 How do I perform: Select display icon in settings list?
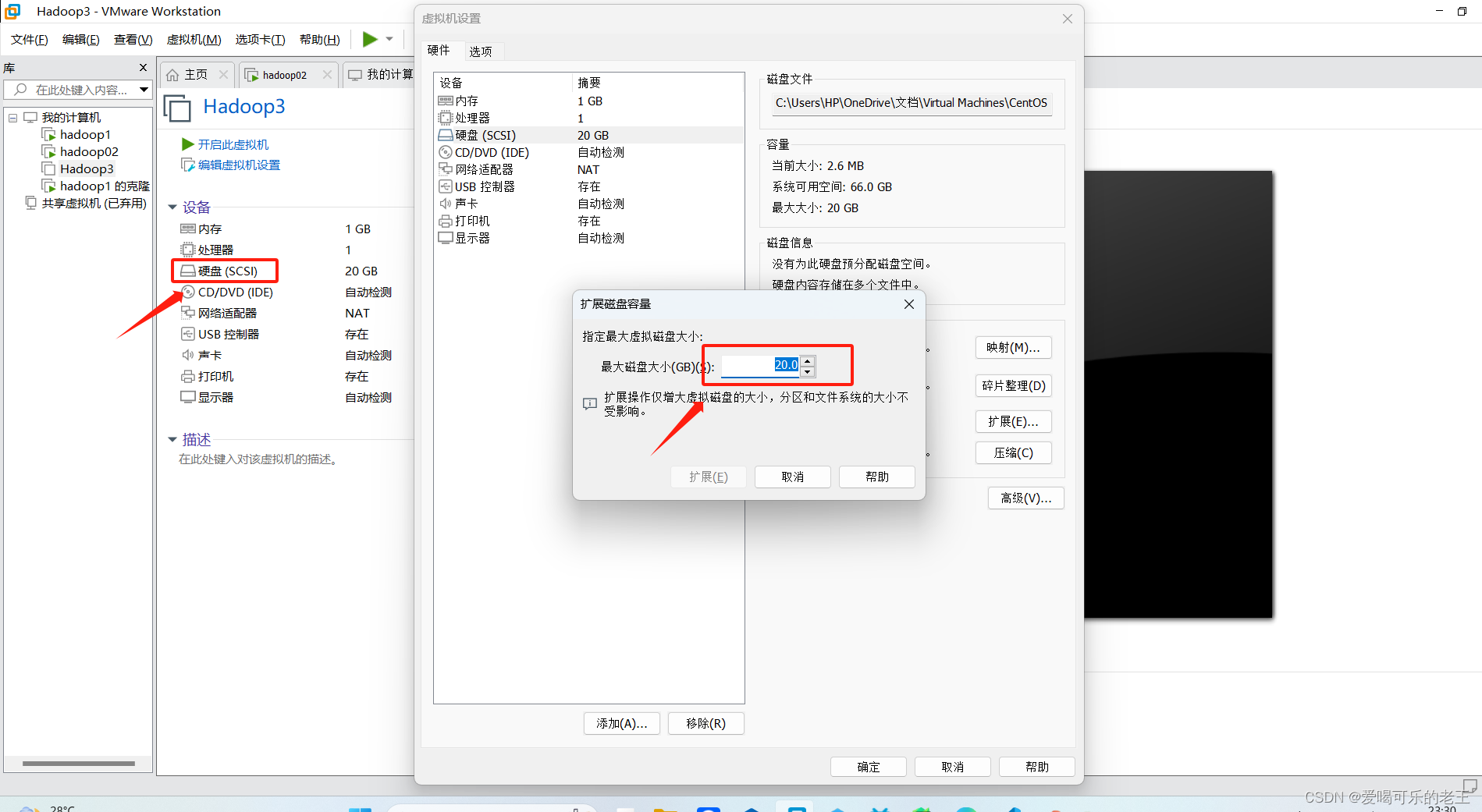[446, 238]
